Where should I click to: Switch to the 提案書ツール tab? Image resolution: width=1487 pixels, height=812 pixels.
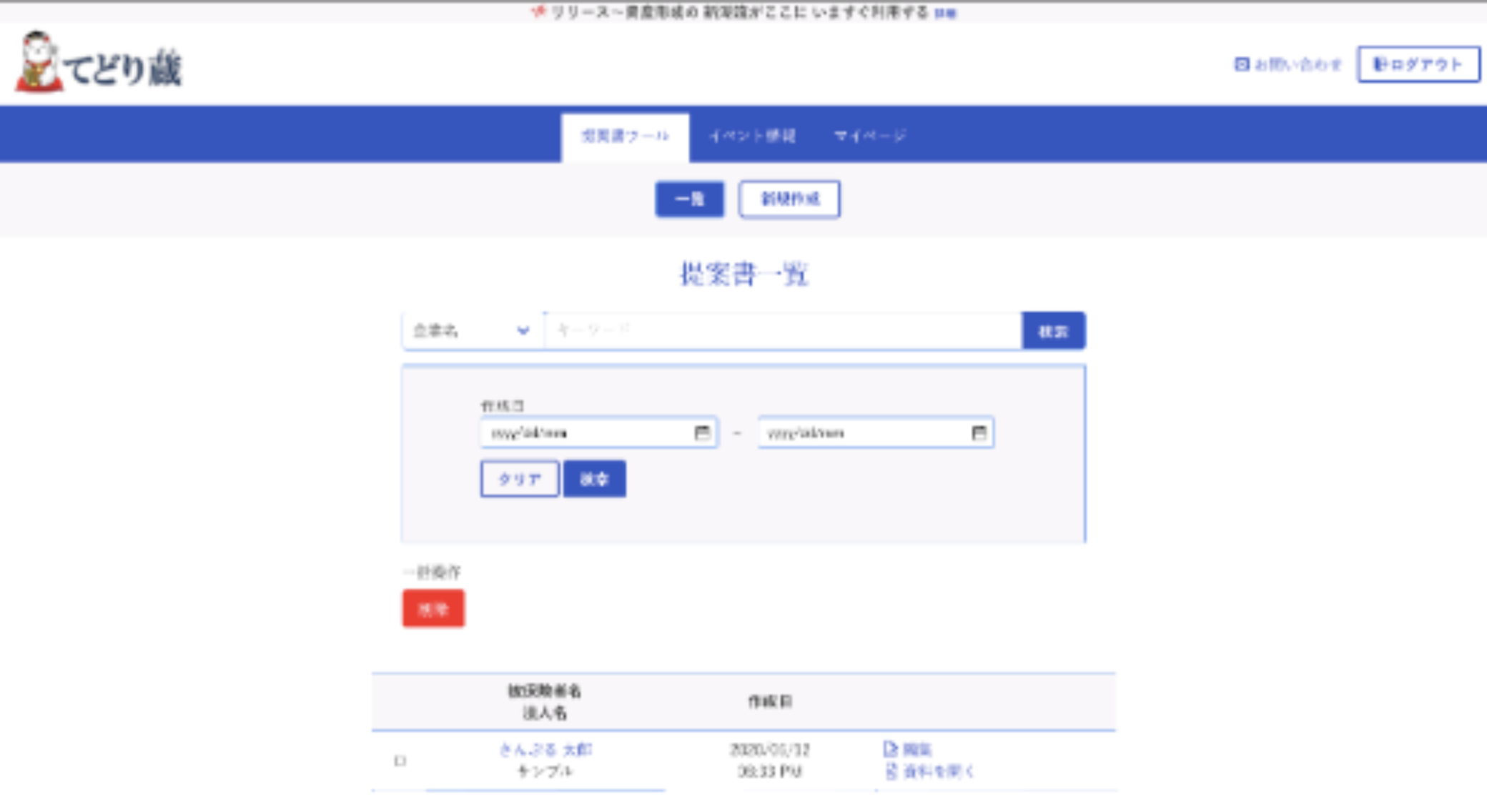coord(625,136)
